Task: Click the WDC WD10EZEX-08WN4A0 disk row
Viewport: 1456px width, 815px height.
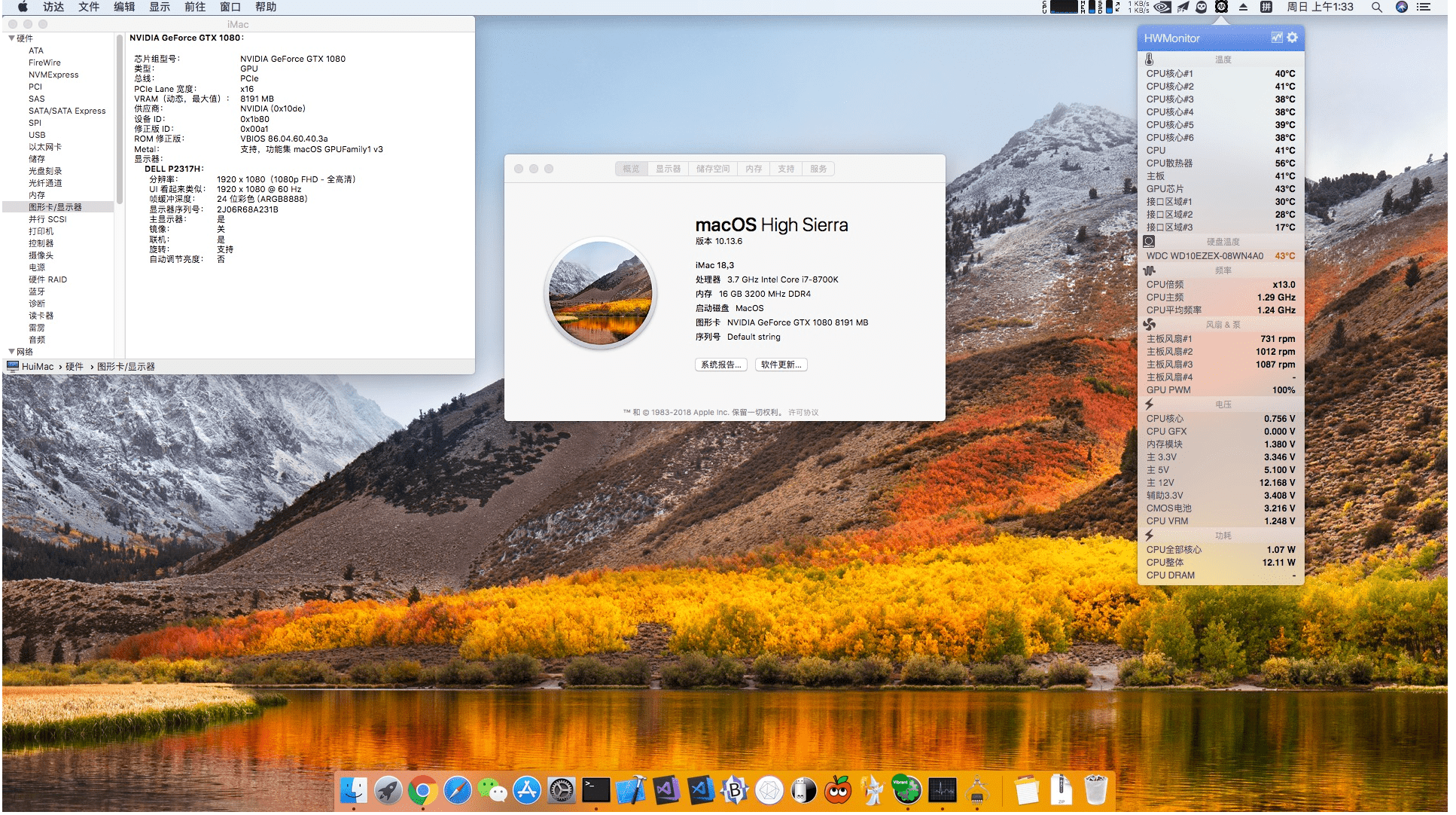Action: coord(1220,256)
